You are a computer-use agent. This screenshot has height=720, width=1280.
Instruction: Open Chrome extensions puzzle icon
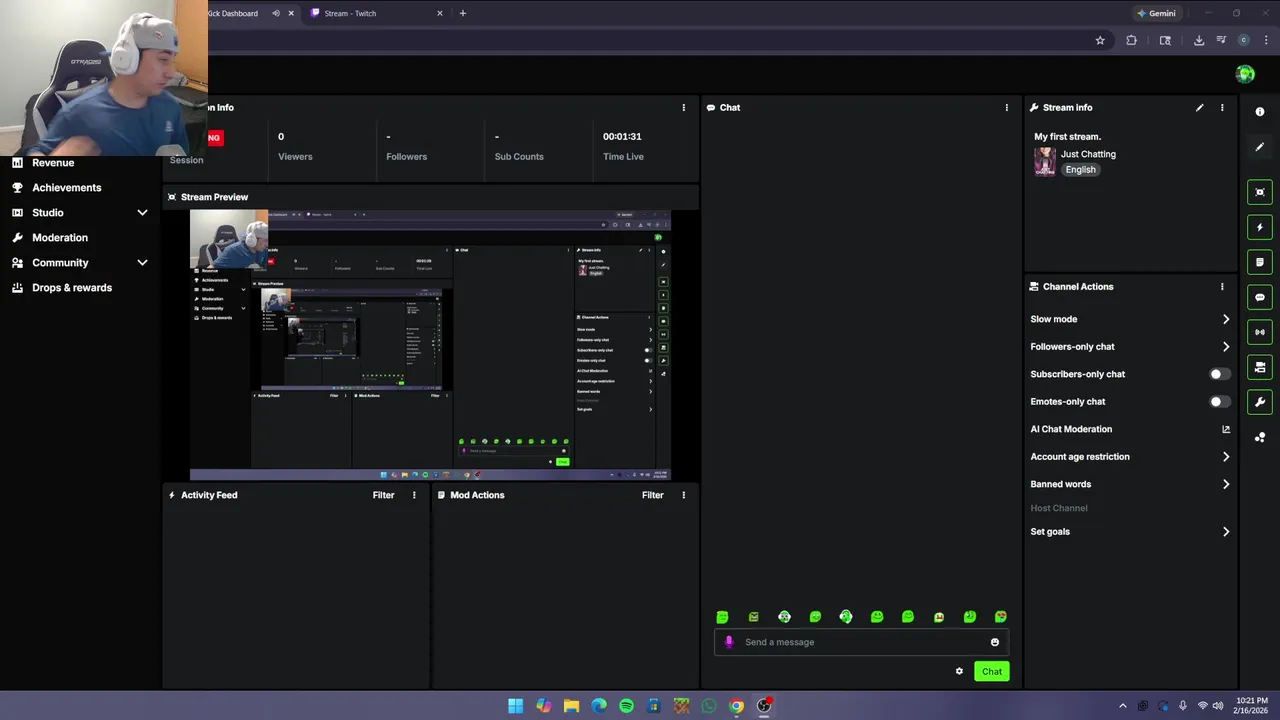(x=1131, y=40)
